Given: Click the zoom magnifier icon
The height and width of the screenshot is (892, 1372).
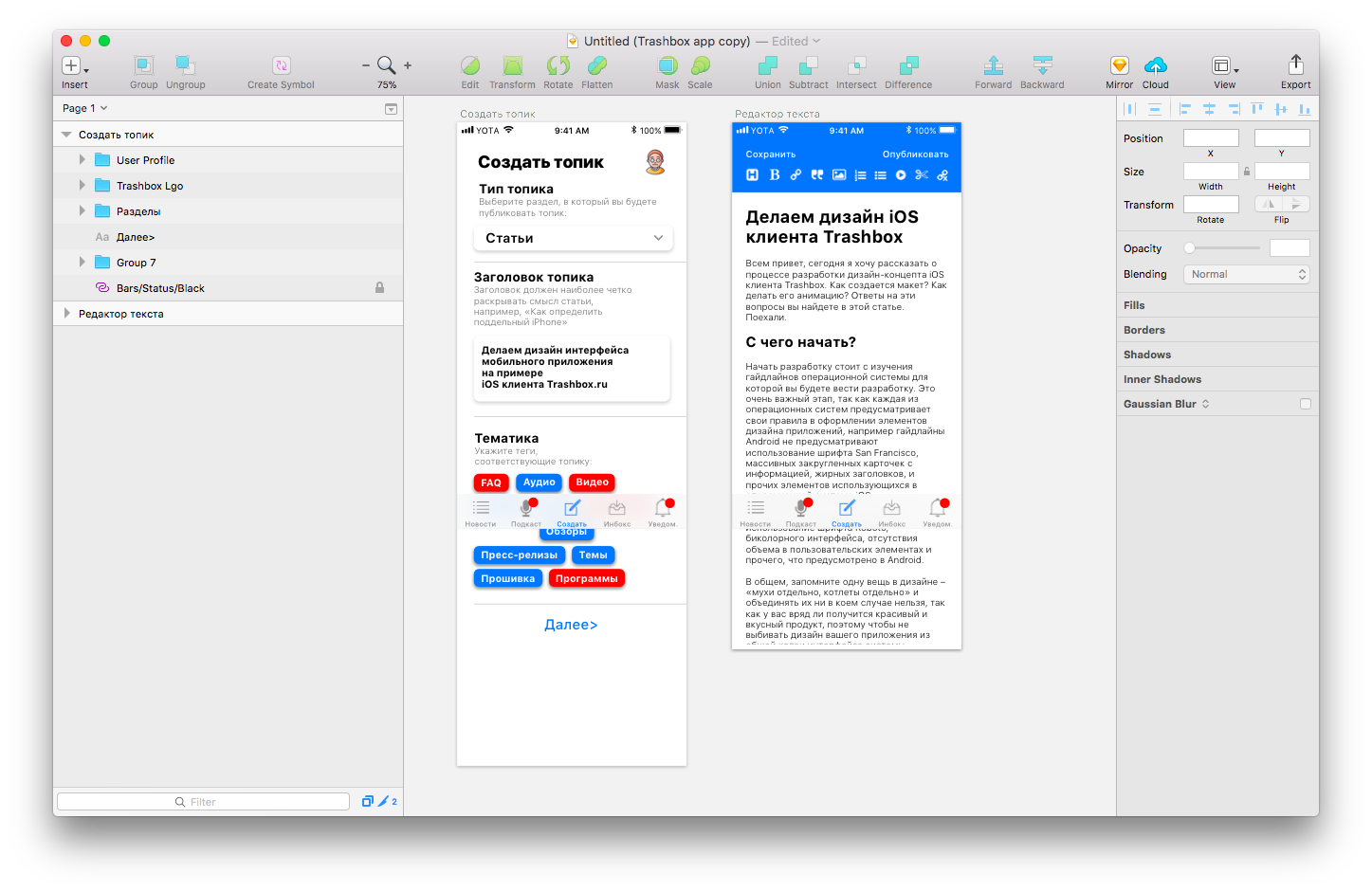Looking at the screenshot, I should click(387, 65).
